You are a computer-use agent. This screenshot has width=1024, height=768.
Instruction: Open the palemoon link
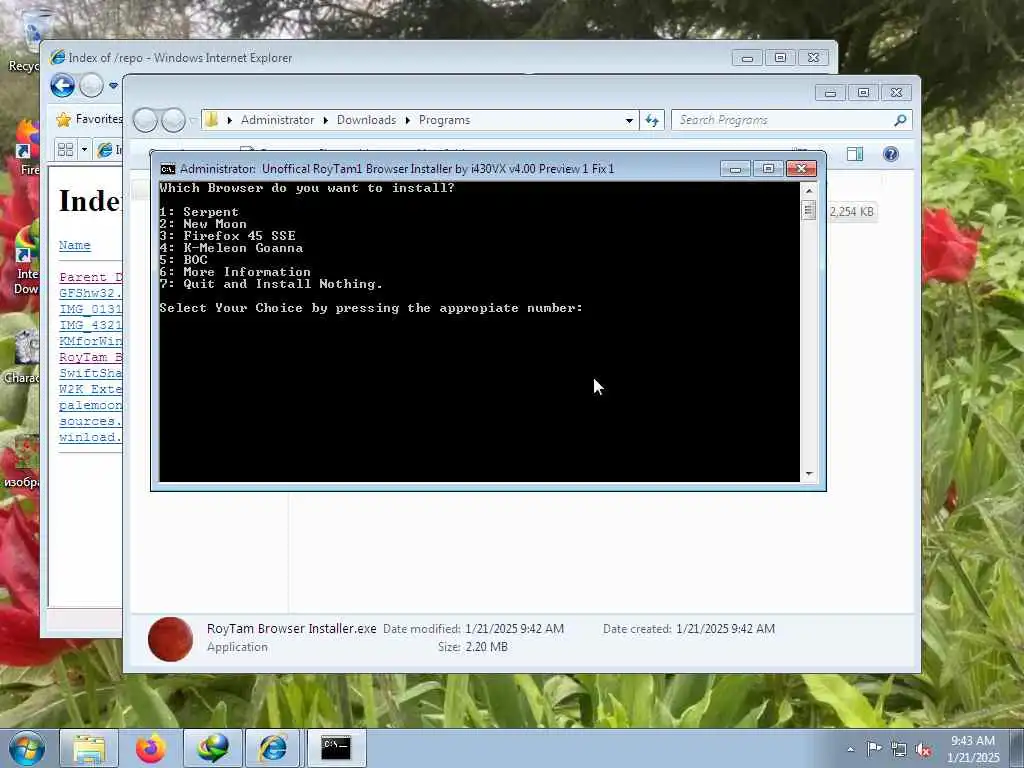[90, 406]
